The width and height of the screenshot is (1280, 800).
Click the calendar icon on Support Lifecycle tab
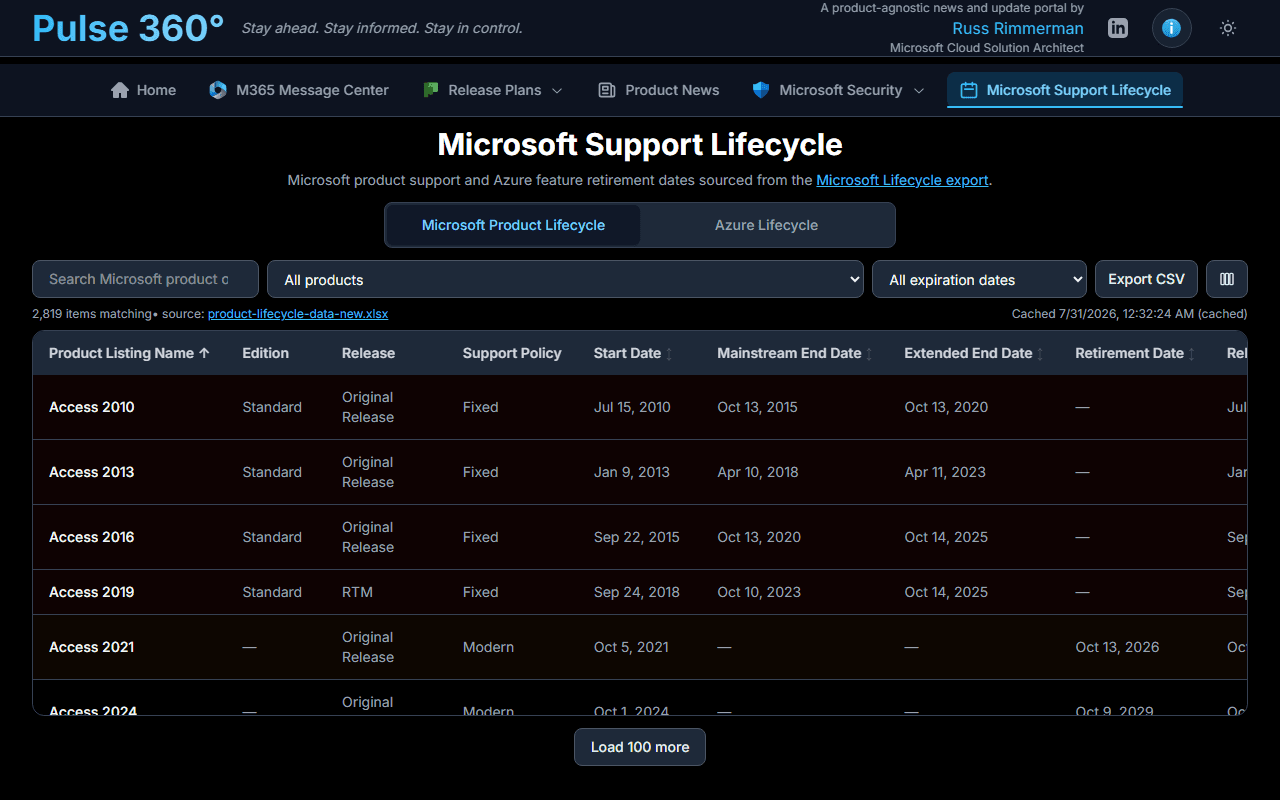968,90
